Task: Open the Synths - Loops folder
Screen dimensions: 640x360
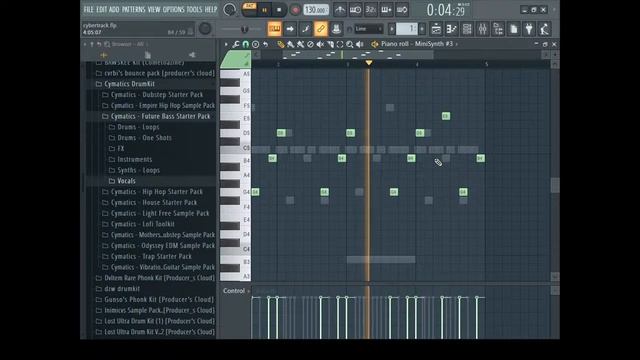Action: pos(135,170)
